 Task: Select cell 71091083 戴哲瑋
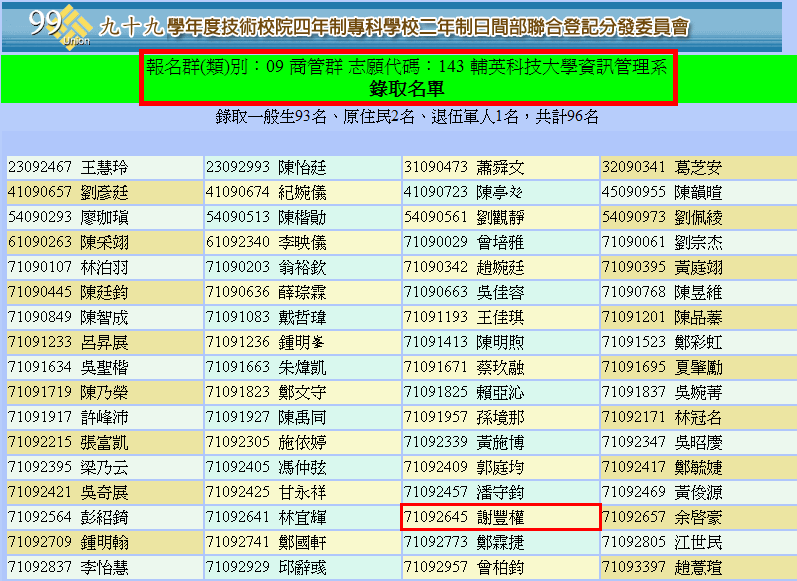[302, 317]
